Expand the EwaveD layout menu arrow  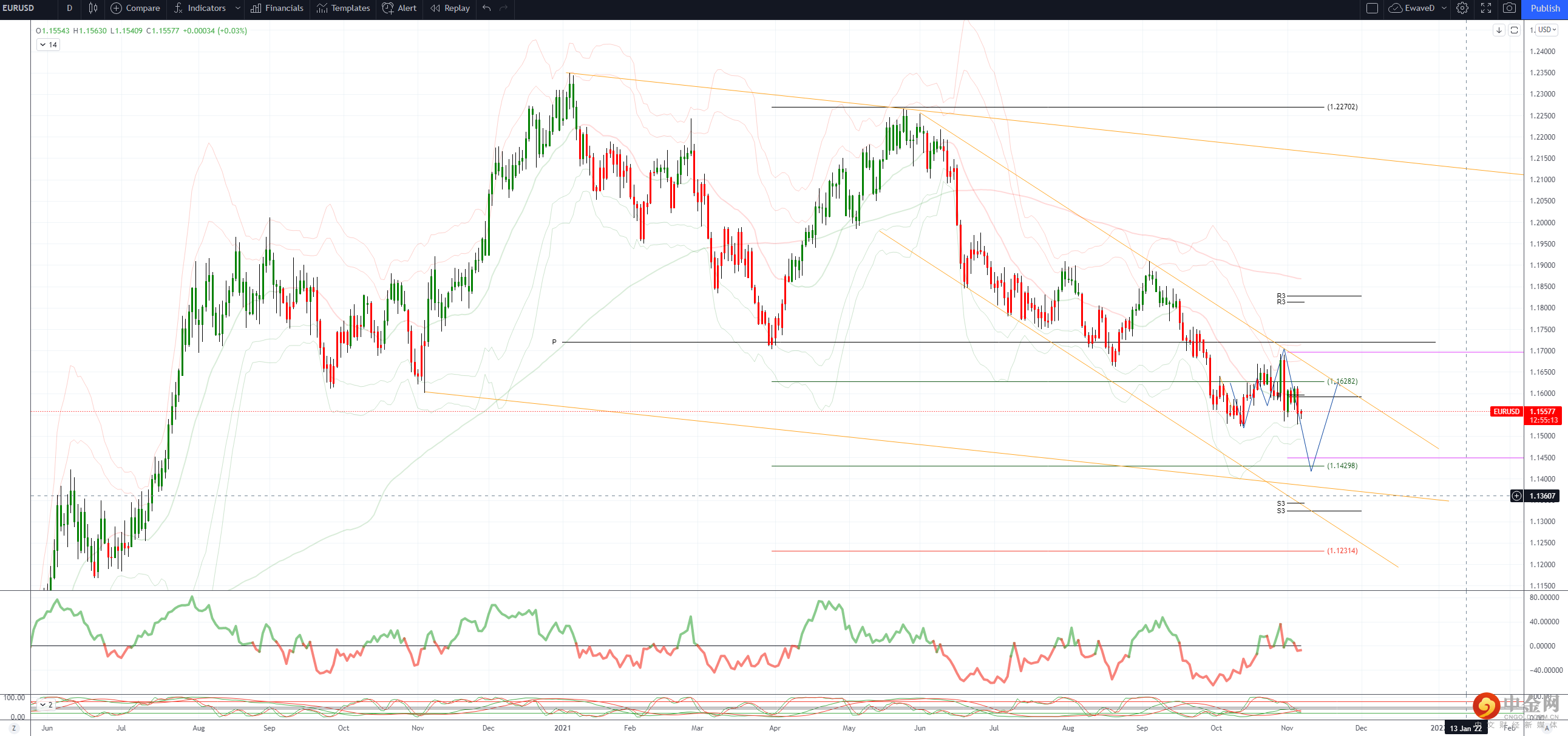pos(1444,8)
